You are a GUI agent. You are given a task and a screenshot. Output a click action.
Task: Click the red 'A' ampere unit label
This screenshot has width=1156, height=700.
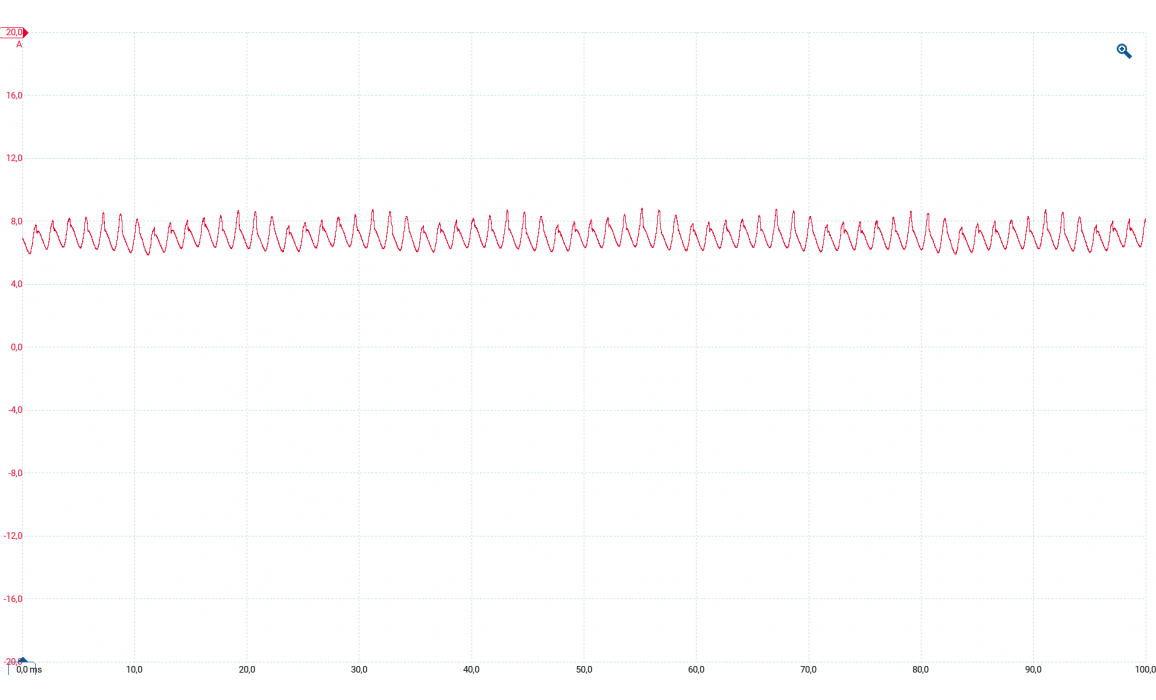19,45
